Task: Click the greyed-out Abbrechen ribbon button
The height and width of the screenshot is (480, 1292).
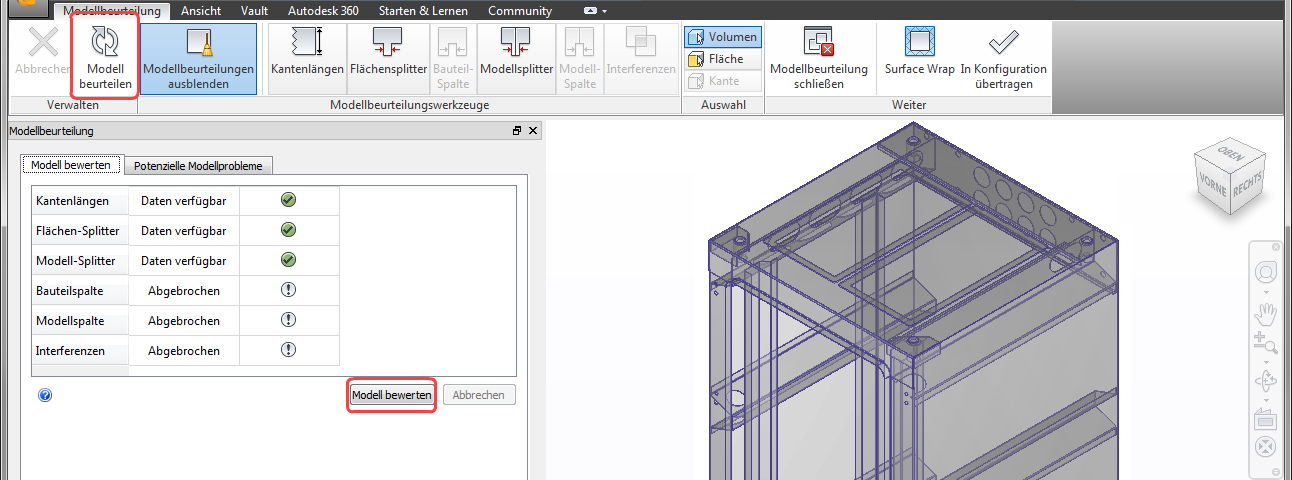Action: tap(42, 58)
